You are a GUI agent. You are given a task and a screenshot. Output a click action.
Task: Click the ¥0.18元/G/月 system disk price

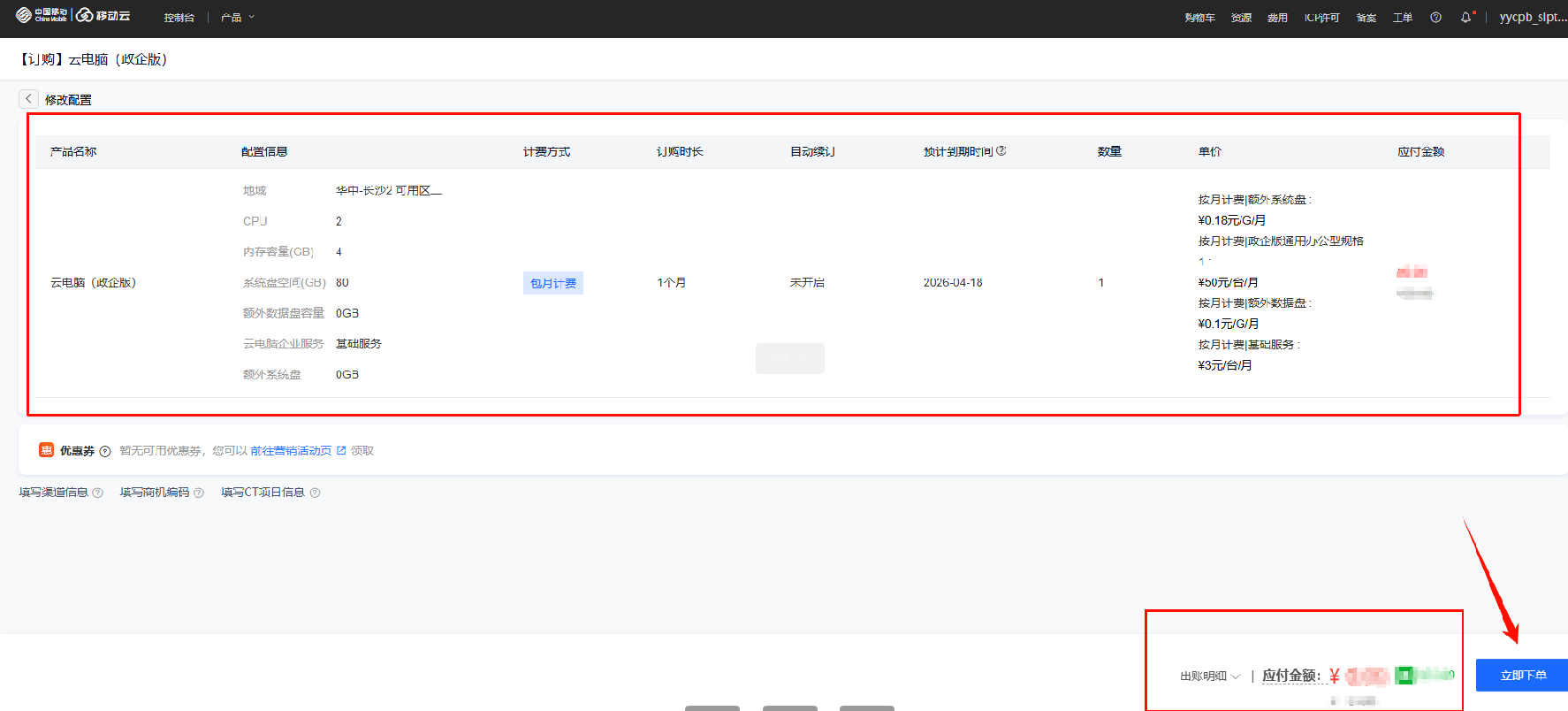point(1231,220)
